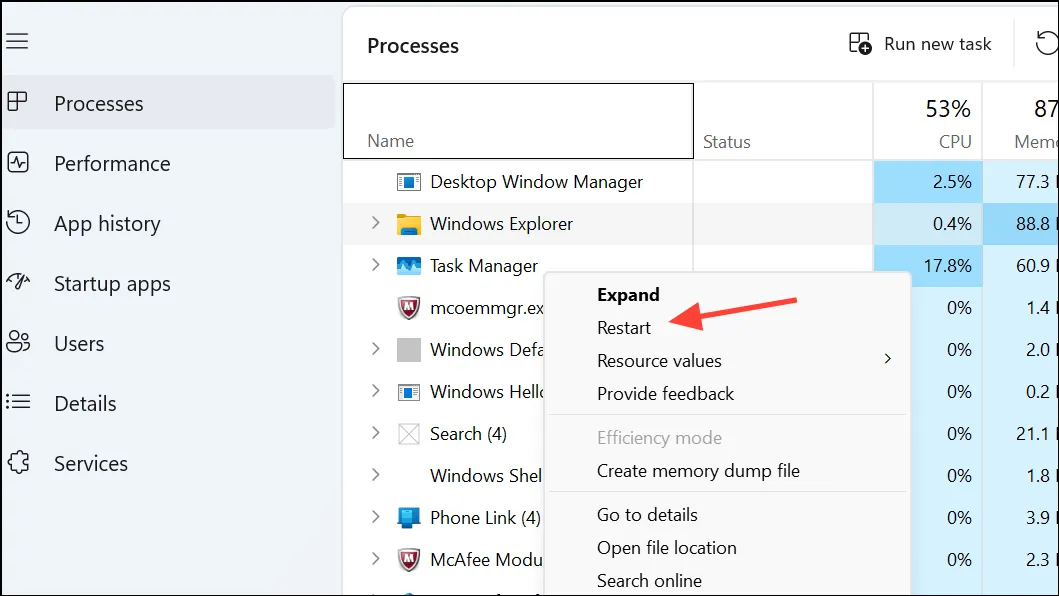Click the Windows Hello process icon
This screenshot has height=596, width=1059.
[x=409, y=392]
